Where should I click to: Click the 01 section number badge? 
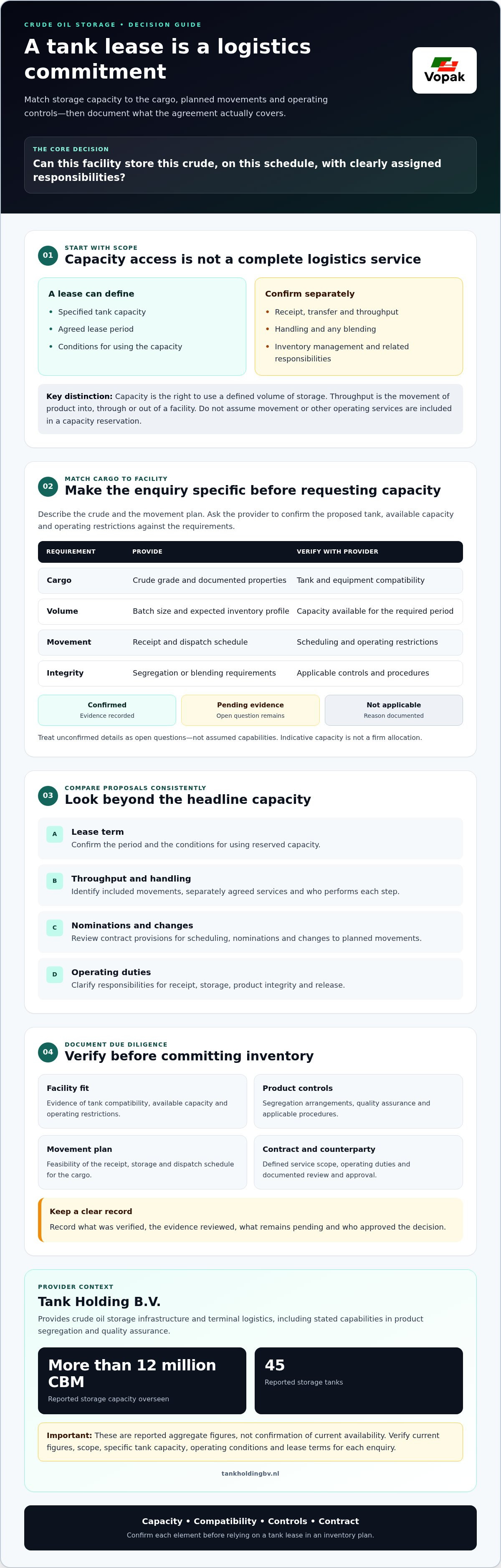(x=48, y=256)
